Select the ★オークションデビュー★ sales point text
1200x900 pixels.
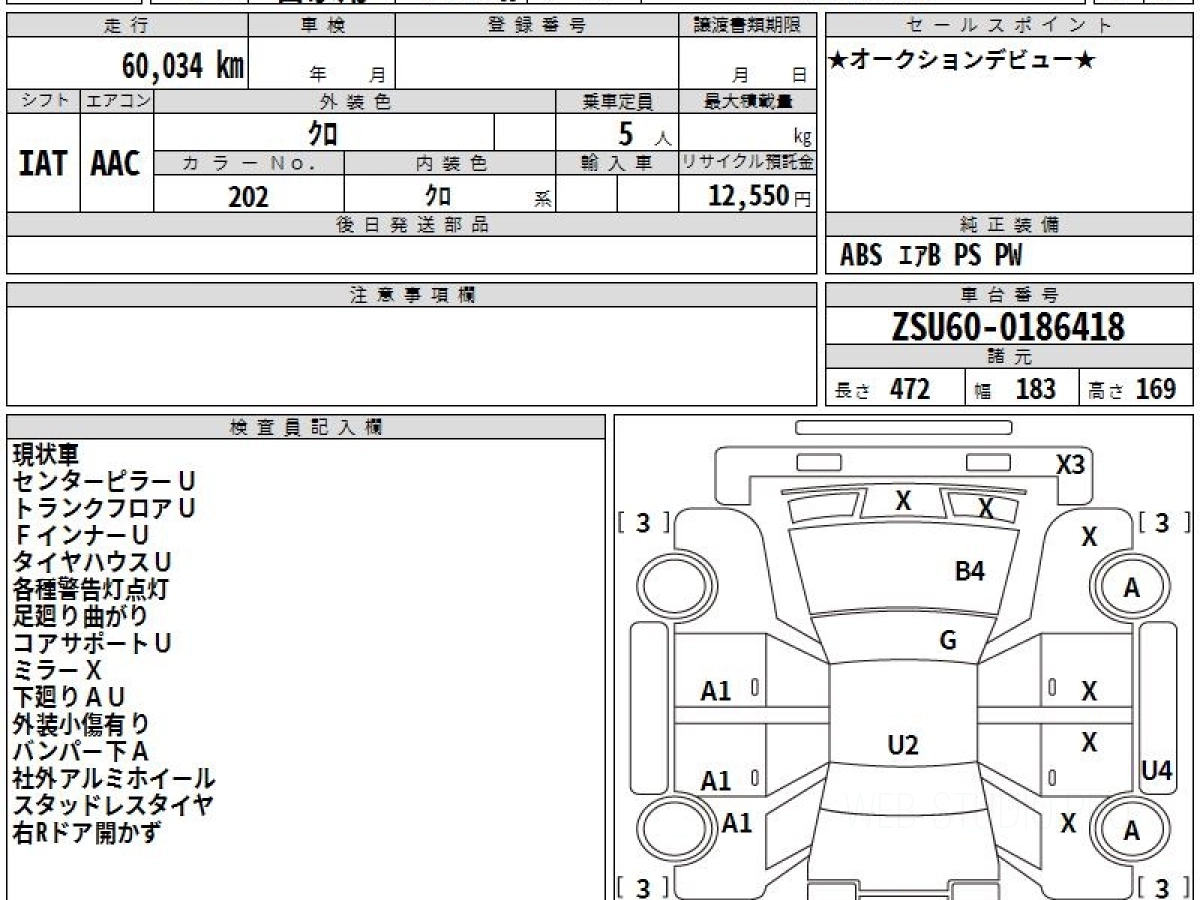click(962, 61)
